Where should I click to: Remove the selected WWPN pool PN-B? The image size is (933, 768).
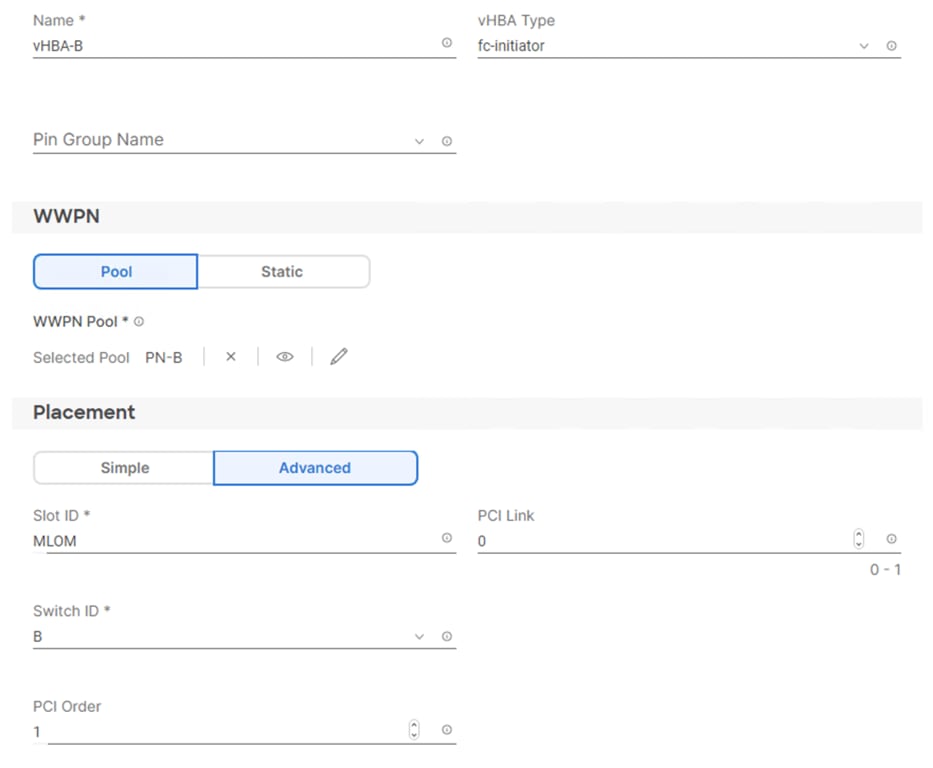click(229, 357)
